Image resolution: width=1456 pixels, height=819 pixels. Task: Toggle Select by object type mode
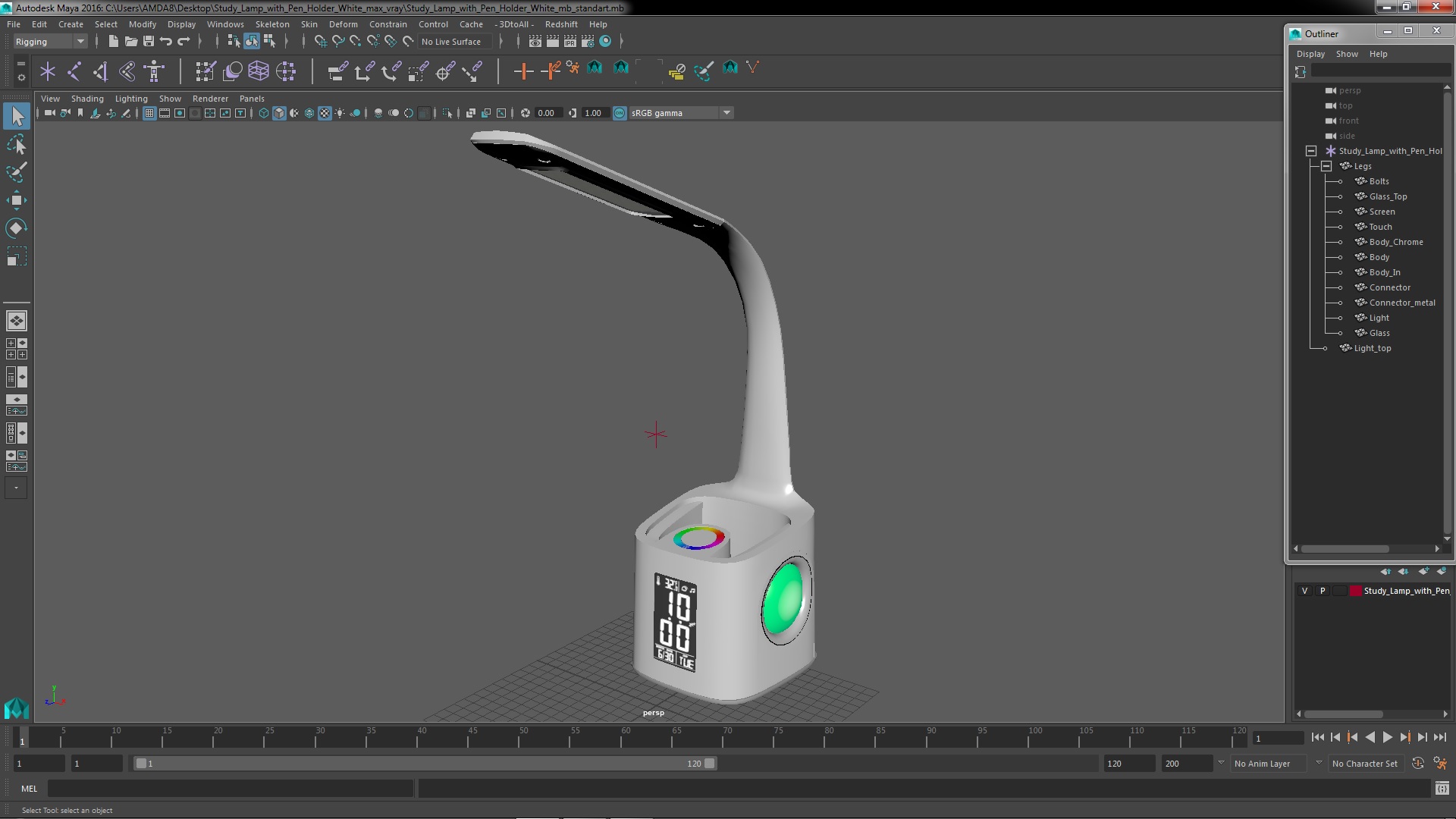[x=252, y=42]
